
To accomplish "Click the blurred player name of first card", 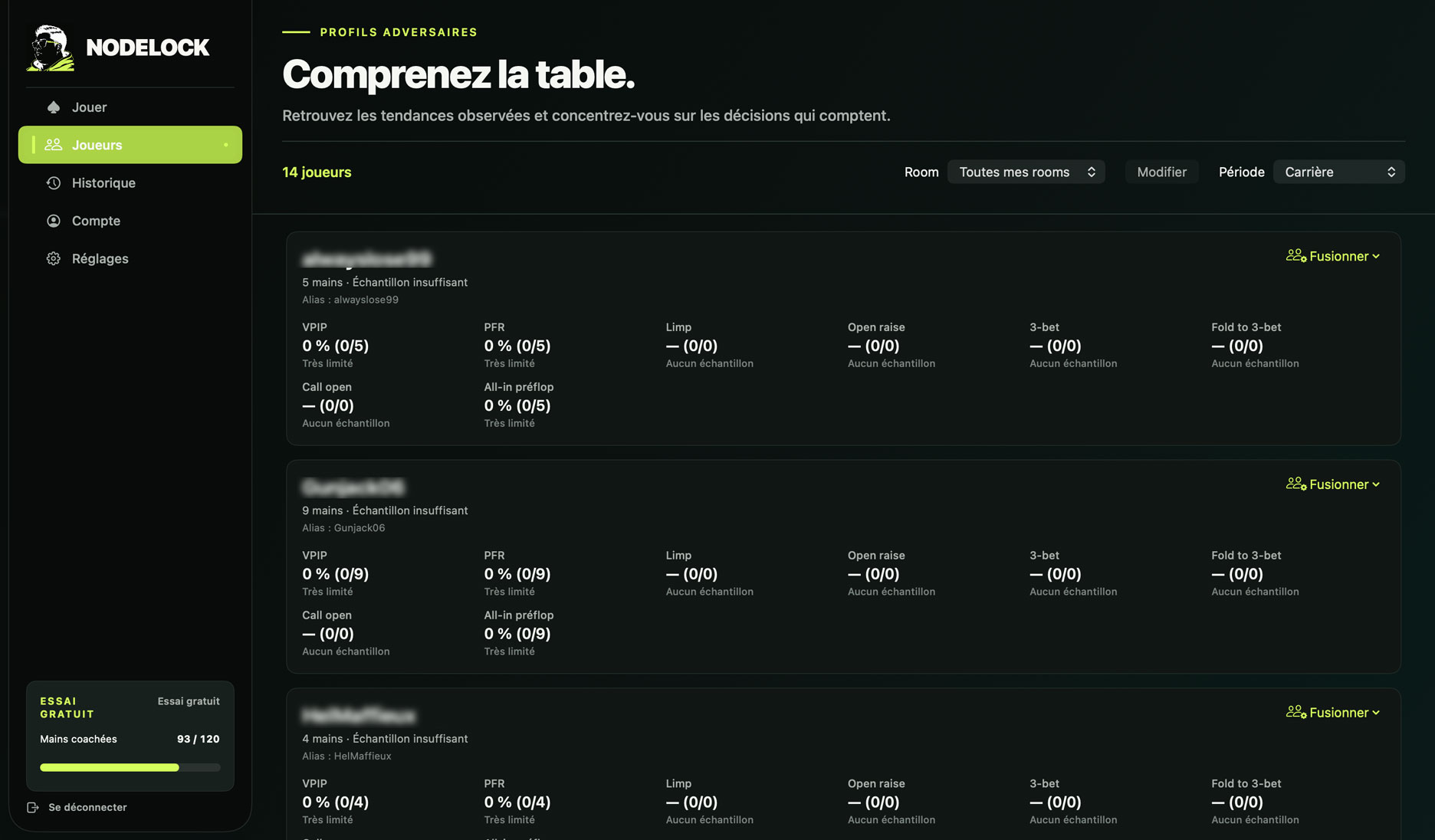I will pyautogui.click(x=366, y=259).
